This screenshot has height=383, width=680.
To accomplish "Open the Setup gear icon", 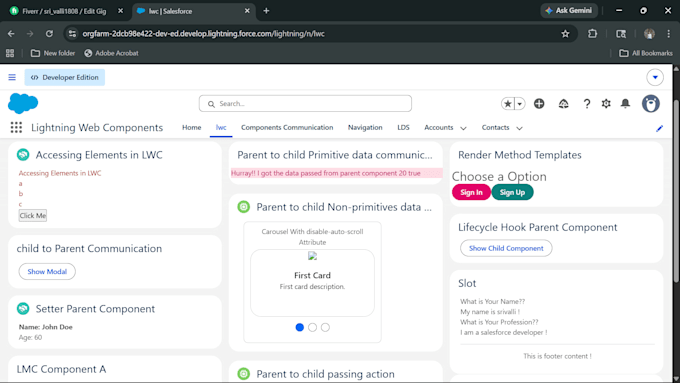I will point(606,104).
